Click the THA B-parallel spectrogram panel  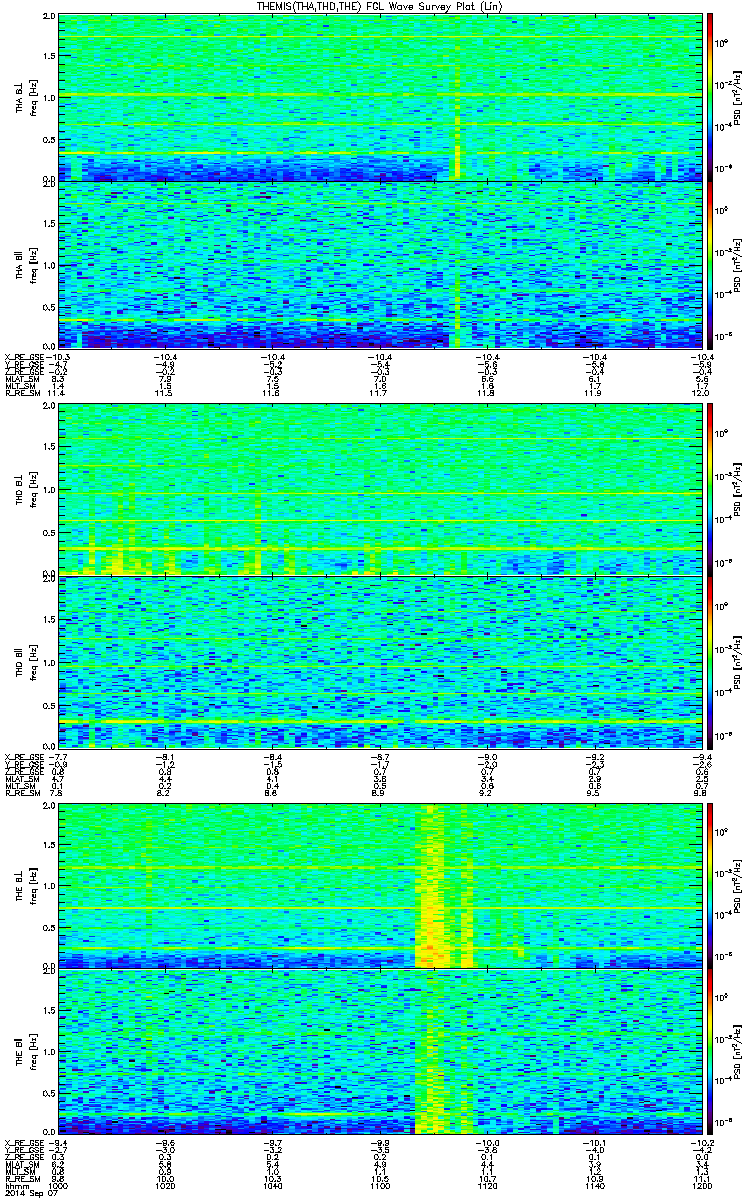point(378,264)
